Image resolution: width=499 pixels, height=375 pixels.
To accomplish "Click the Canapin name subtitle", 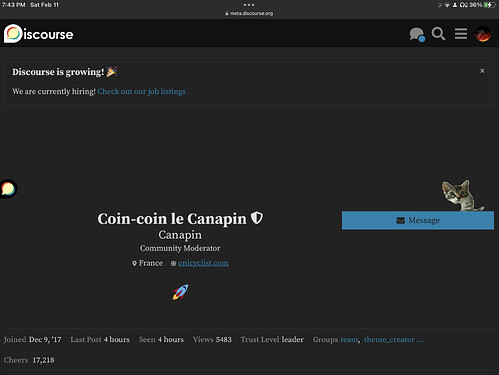I will [180, 235].
